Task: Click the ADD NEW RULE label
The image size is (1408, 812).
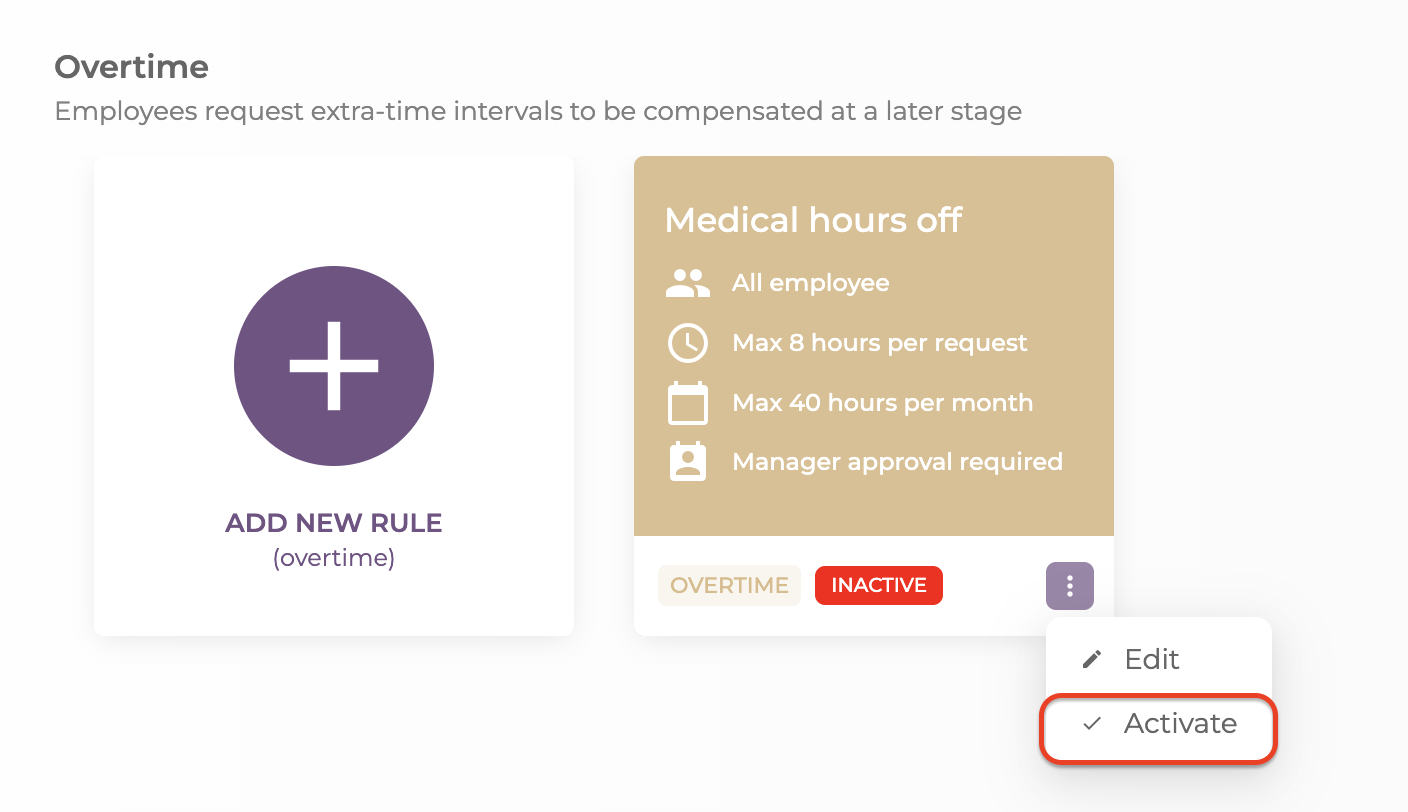Action: [x=334, y=523]
